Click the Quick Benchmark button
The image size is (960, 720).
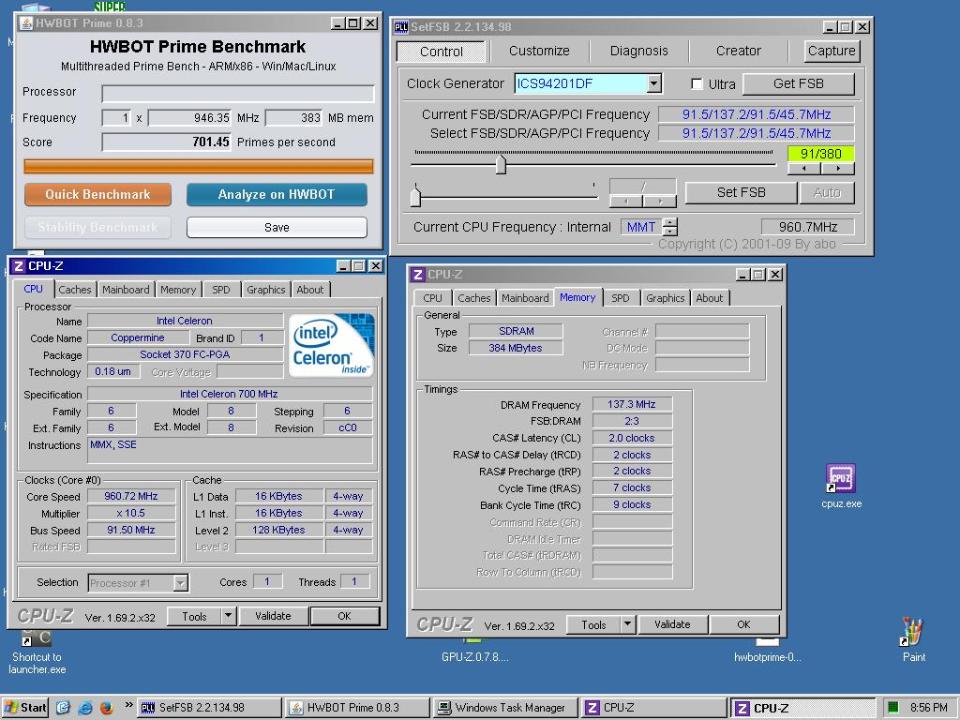98,195
